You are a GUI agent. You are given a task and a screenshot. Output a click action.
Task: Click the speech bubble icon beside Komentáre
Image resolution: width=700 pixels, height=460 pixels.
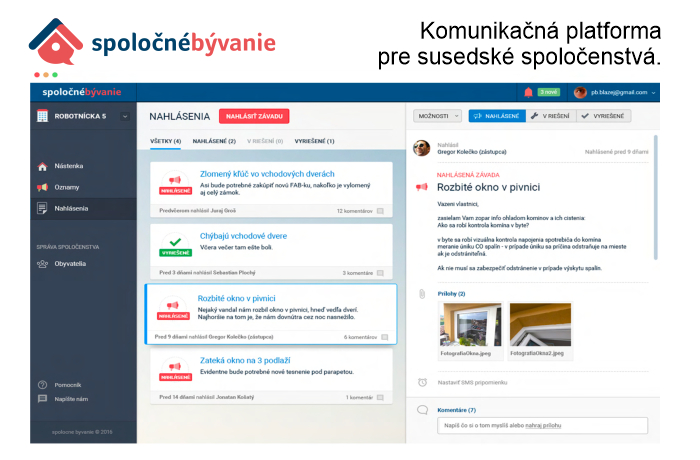click(x=422, y=410)
